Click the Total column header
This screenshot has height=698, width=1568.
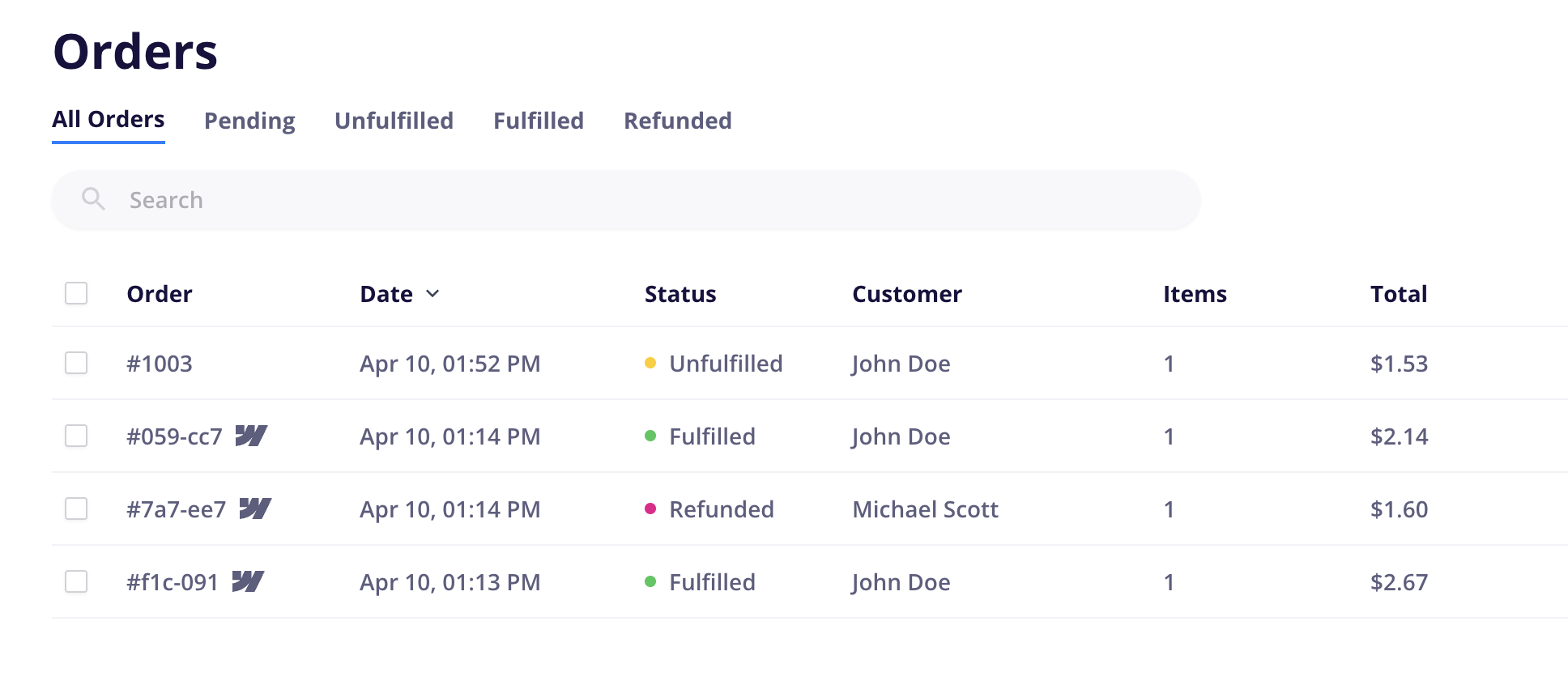[x=1398, y=294]
